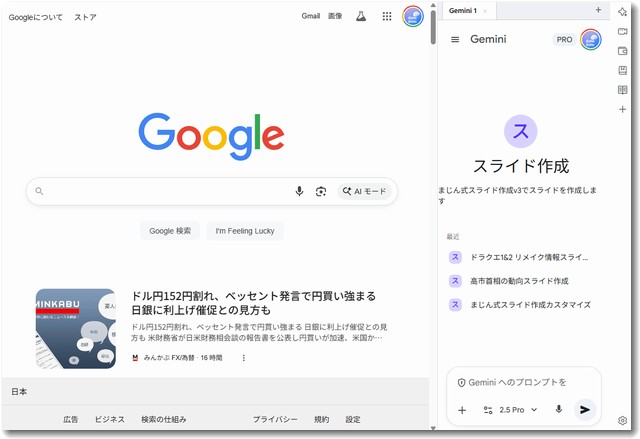Start voice search in Google search box
The width and height of the screenshot is (640, 439).
point(299,191)
